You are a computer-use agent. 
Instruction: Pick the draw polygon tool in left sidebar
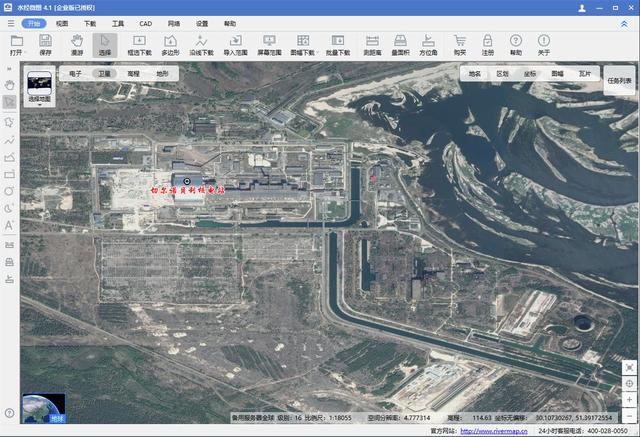coord(9,122)
